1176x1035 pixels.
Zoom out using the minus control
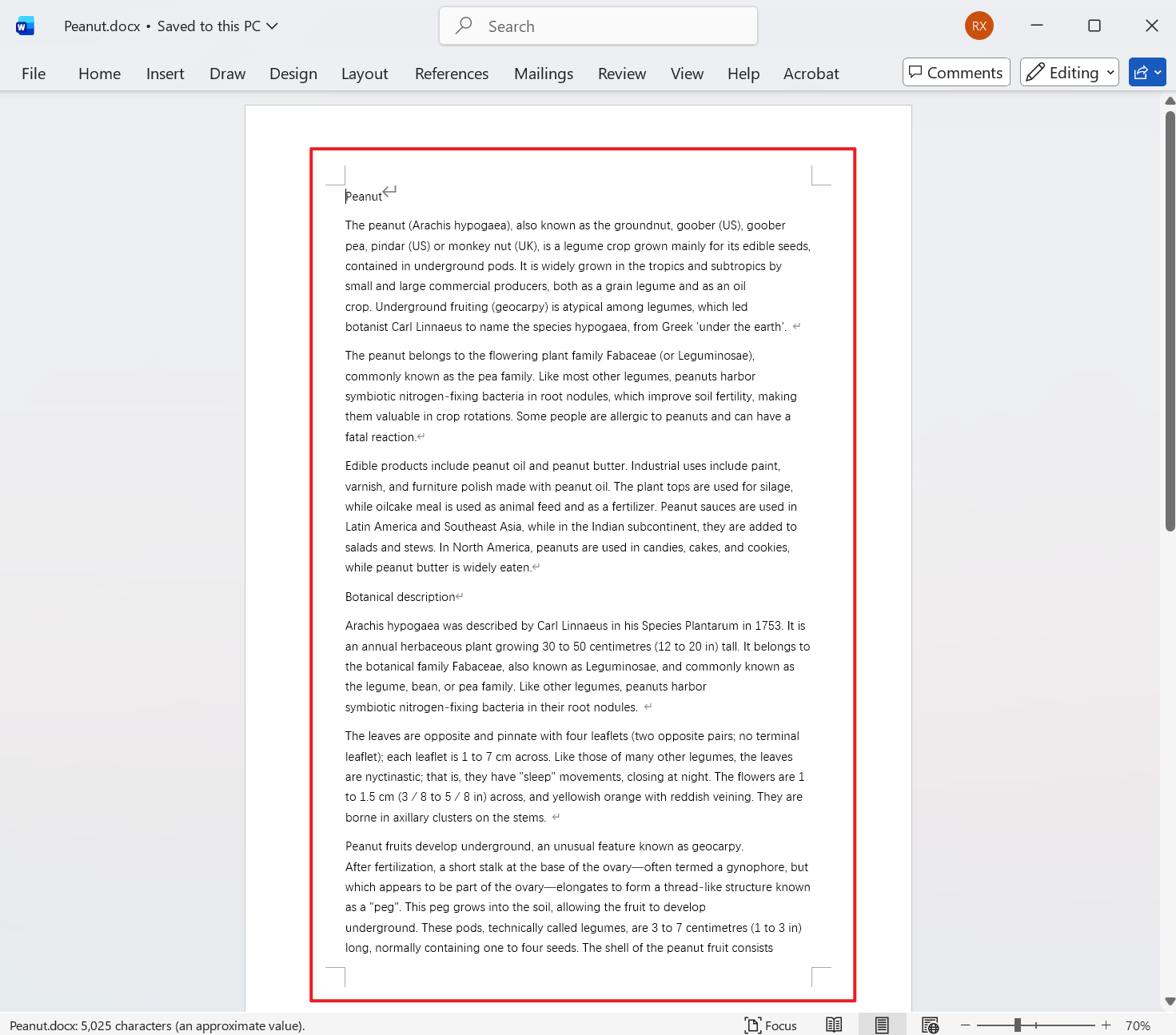pos(965,1025)
